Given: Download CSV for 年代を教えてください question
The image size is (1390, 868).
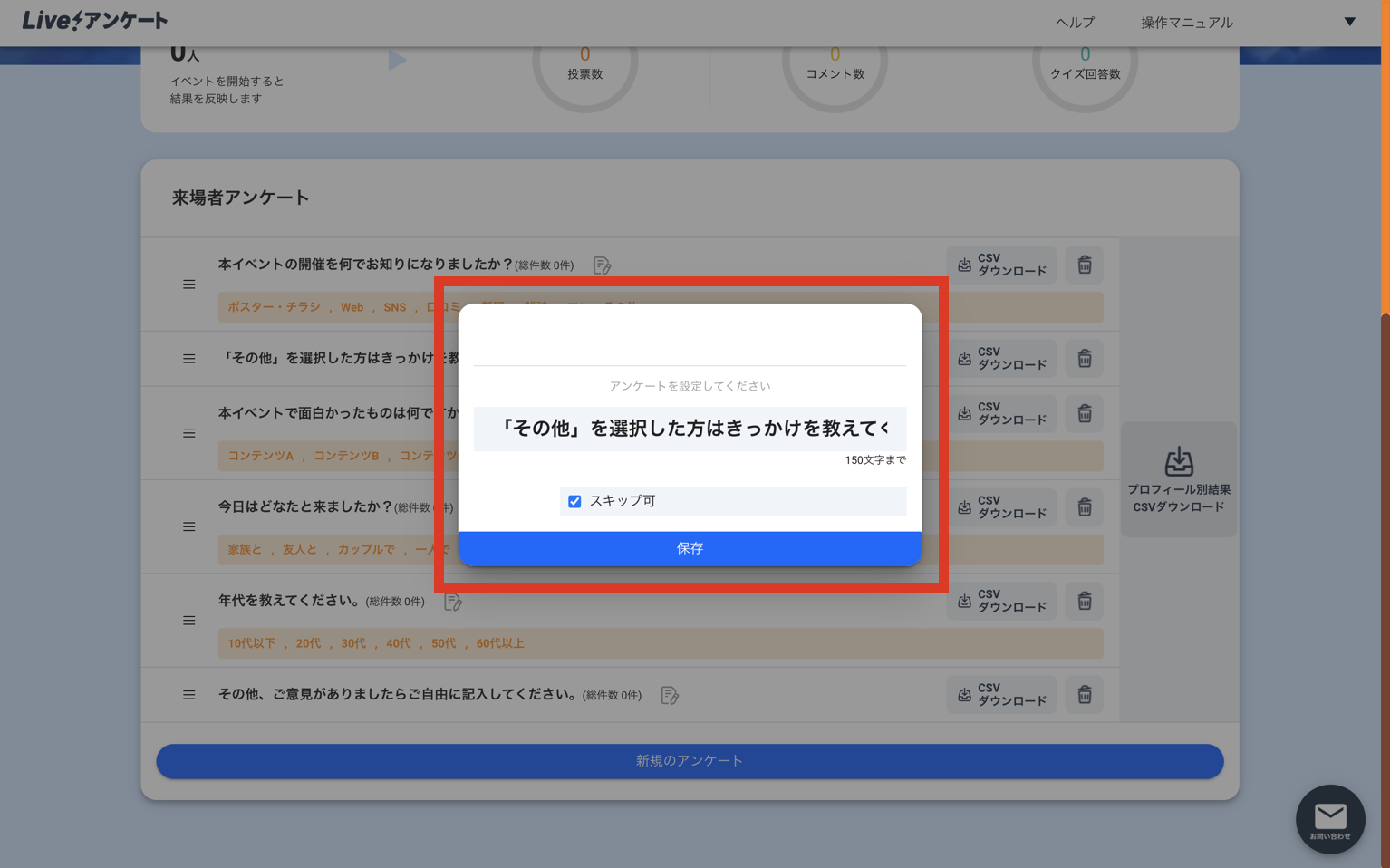Looking at the screenshot, I should 1001,602.
